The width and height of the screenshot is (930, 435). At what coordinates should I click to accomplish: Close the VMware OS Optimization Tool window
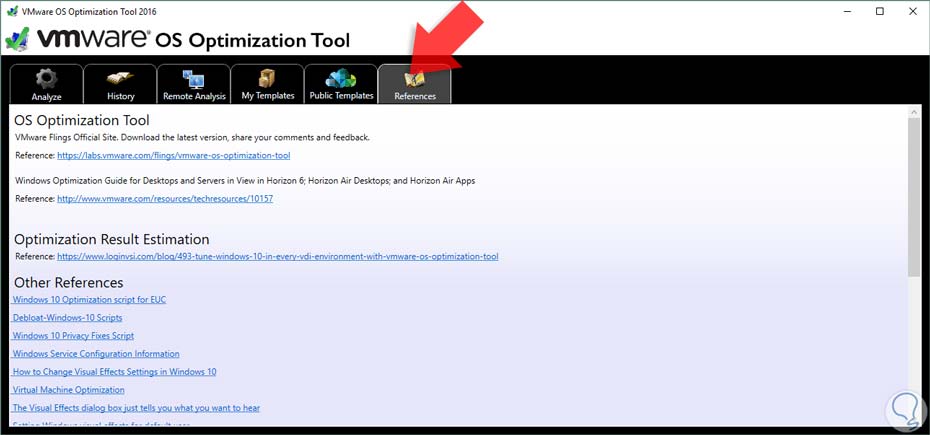[x=913, y=11]
